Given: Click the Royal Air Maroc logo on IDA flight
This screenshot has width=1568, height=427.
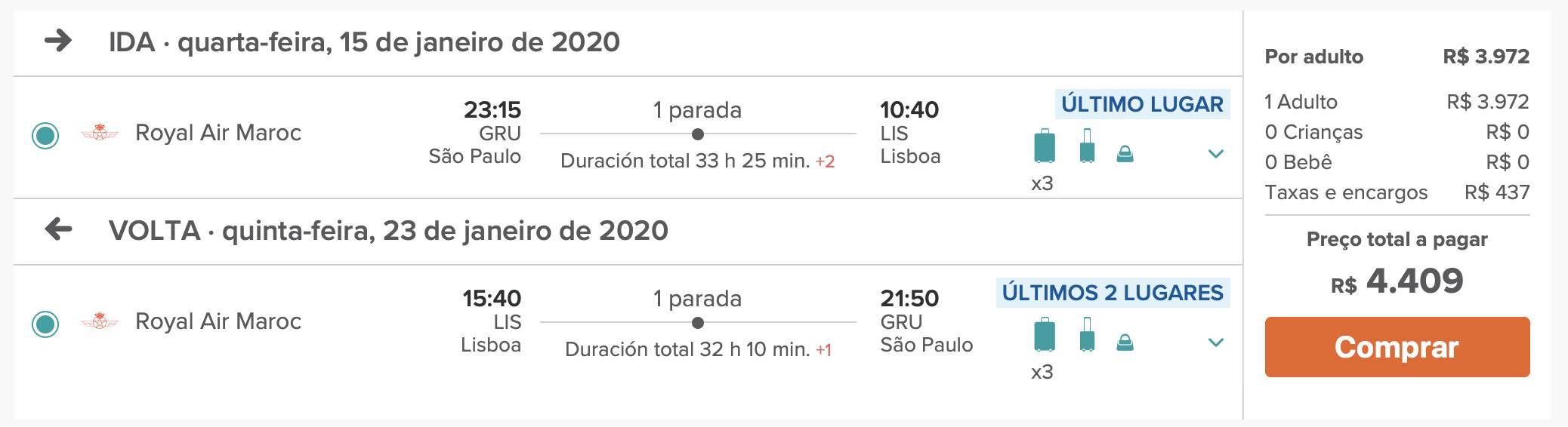Looking at the screenshot, I should [100, 133].
